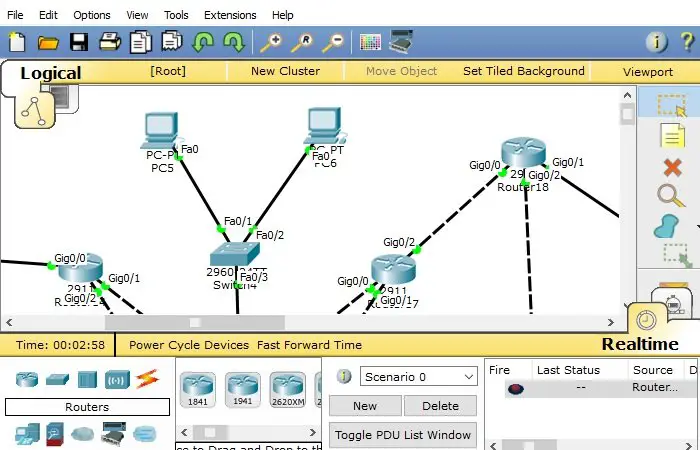
Task: Open the Edit menu
Action: coord(48,15)
